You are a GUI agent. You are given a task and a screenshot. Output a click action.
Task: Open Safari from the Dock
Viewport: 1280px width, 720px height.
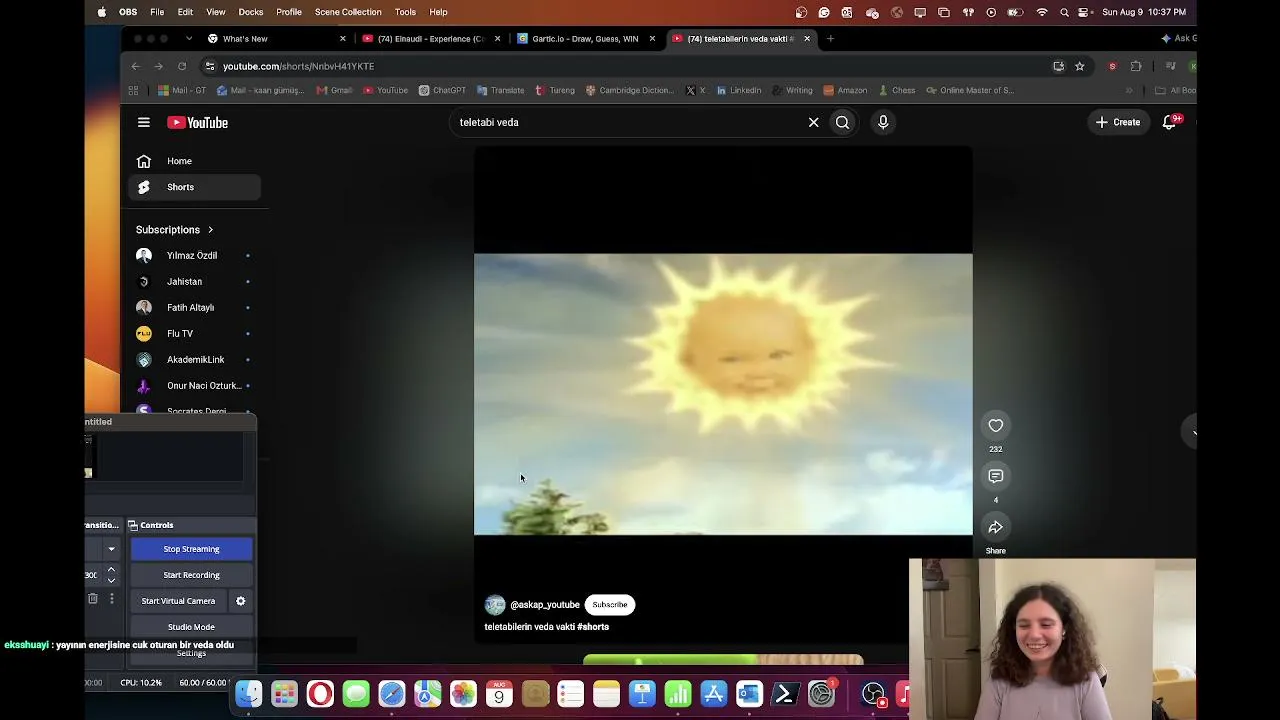392,693
